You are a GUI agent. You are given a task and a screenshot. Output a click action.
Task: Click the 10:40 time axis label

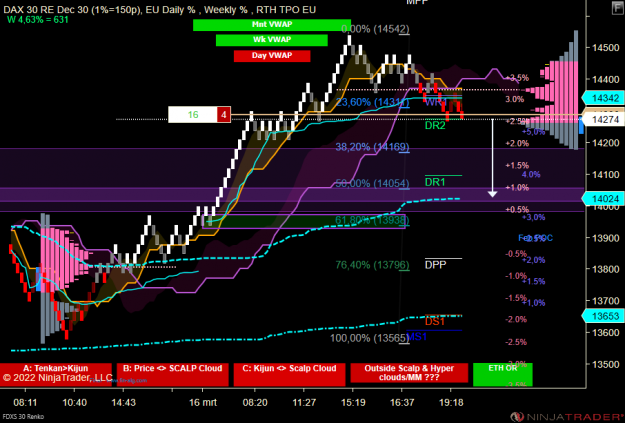(x=75, y=402)
